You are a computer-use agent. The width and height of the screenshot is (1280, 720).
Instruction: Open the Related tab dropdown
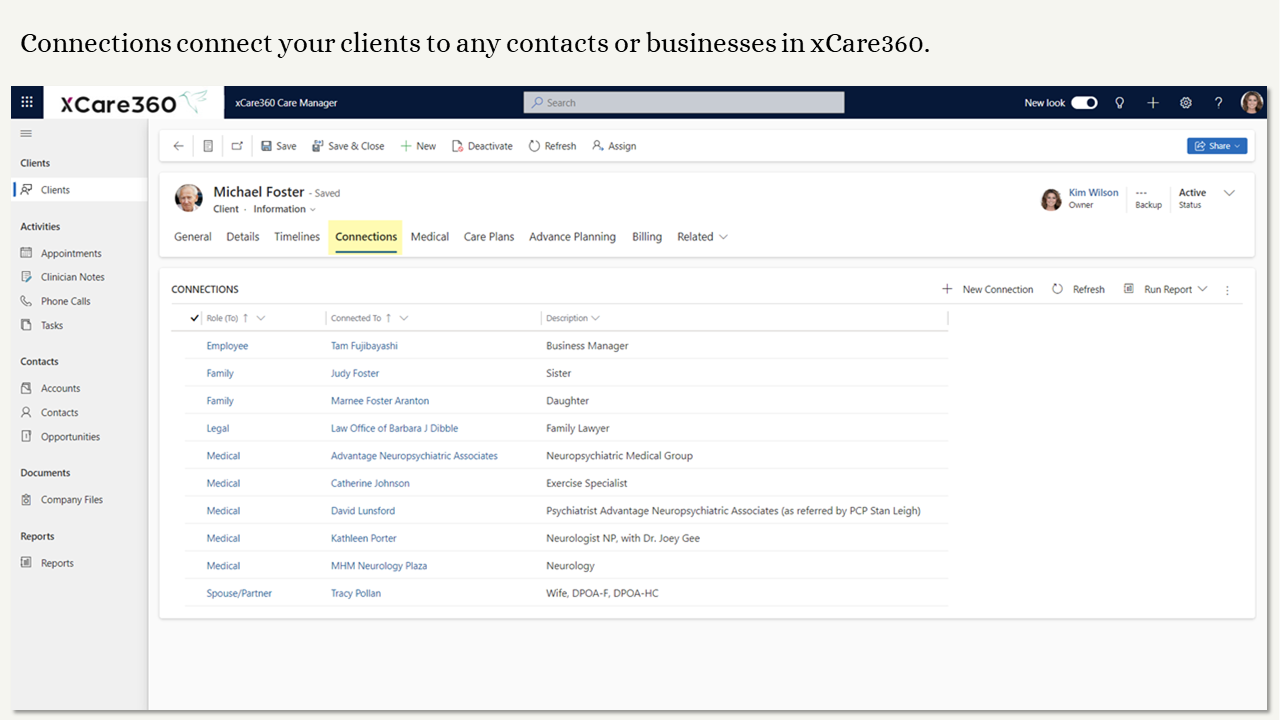pyautogui.click(x=702, y=237)
